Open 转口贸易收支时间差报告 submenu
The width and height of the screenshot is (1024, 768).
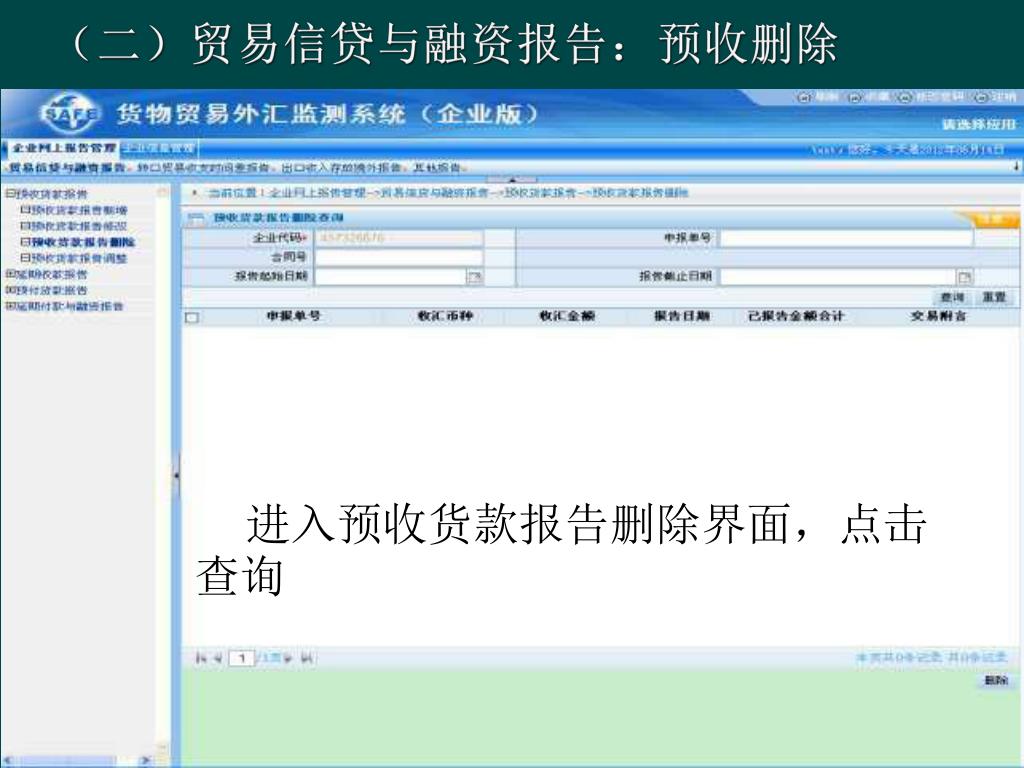pos(206,168)
